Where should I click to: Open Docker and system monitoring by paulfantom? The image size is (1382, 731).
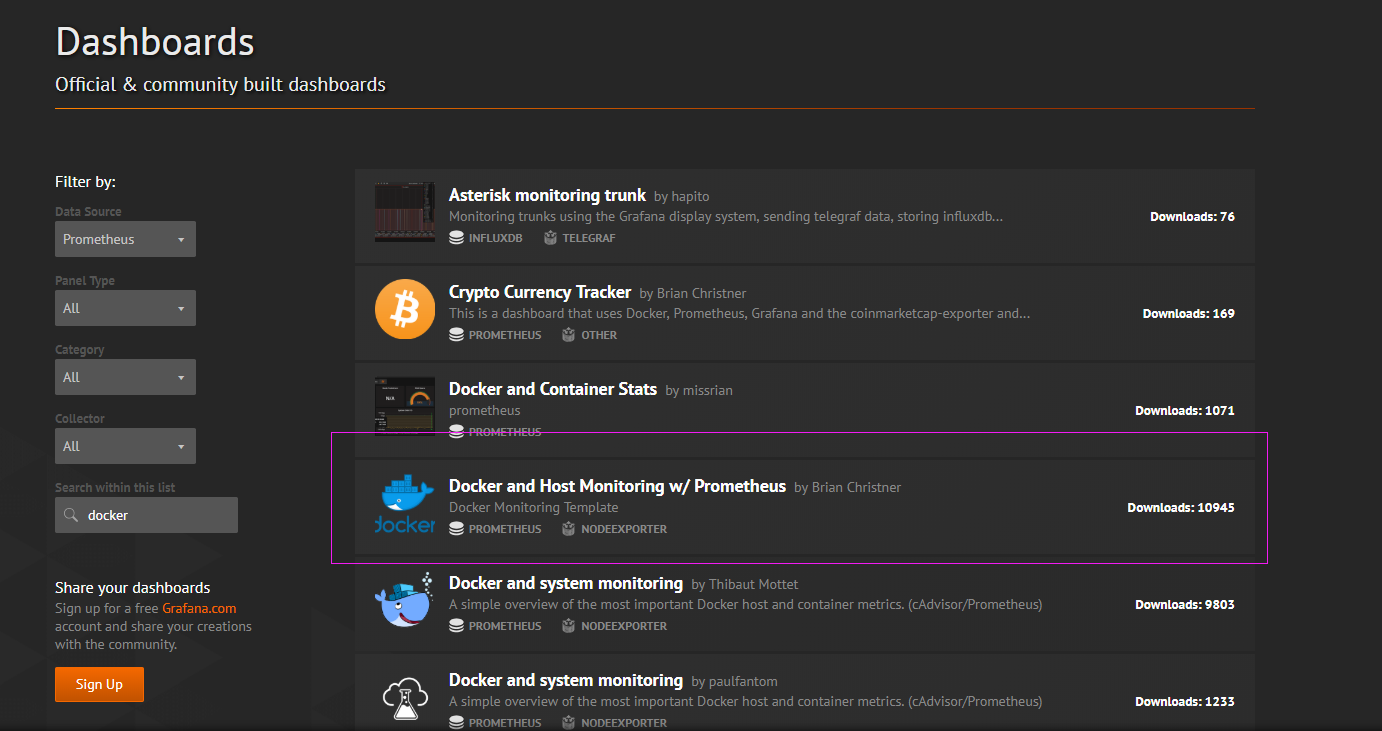point(566,680)
